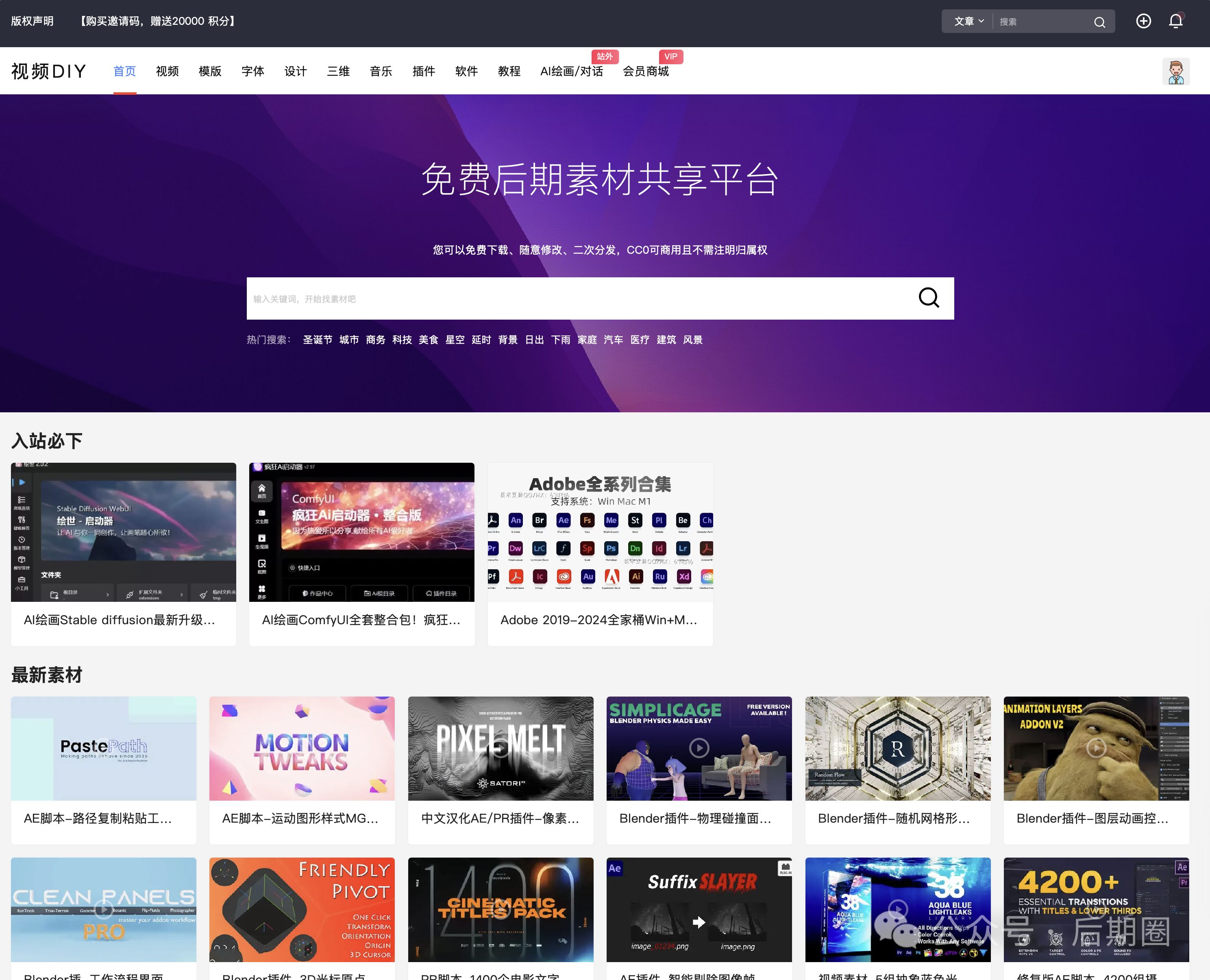The width and height of the screenshot is (1210, 980).
Task: Click the user avatar icon
Action: tap(1175, 72)
